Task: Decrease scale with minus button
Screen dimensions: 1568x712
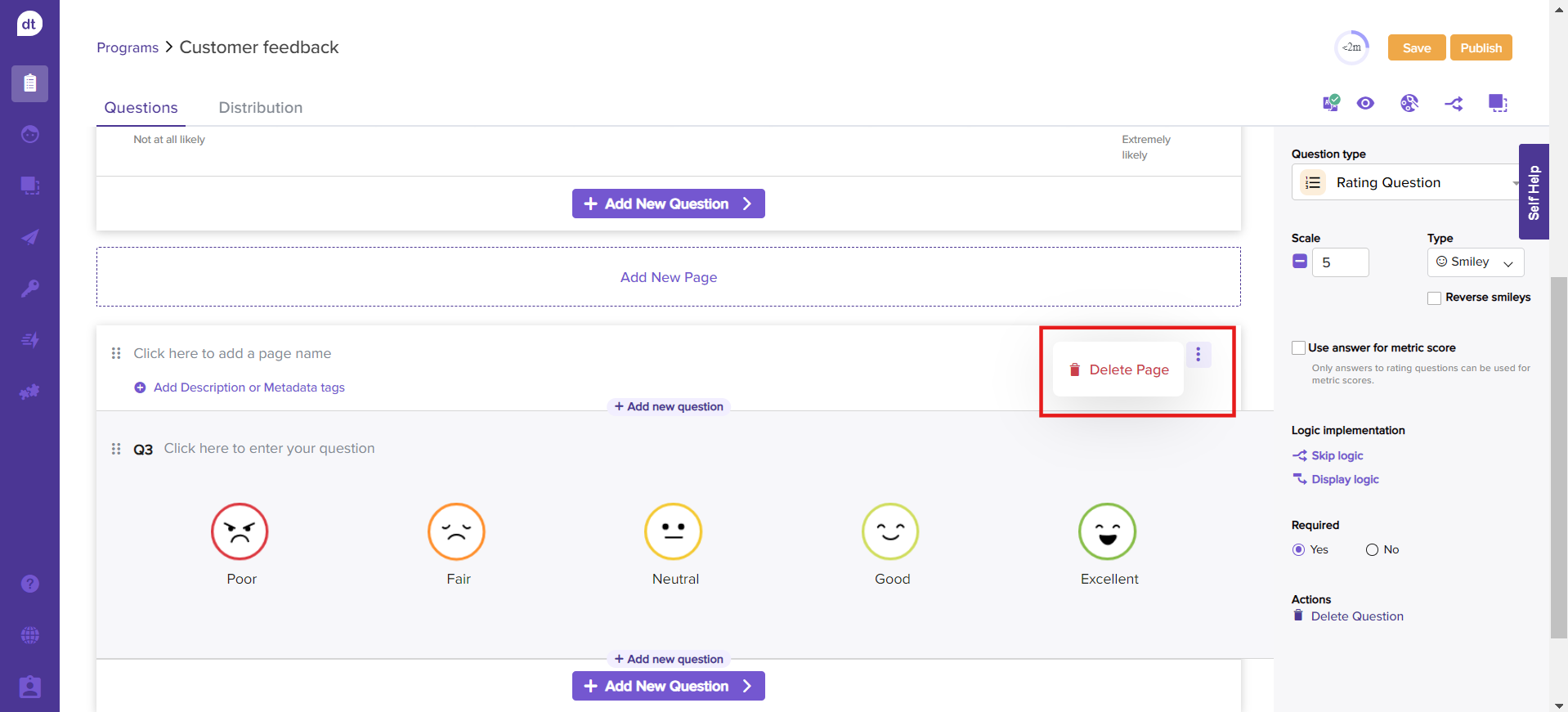Action: point(1300,262)
